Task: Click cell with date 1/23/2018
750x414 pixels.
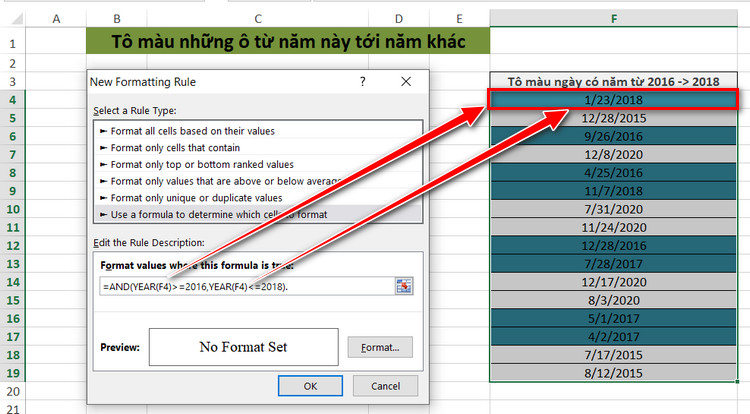Action: click(614, 100)
